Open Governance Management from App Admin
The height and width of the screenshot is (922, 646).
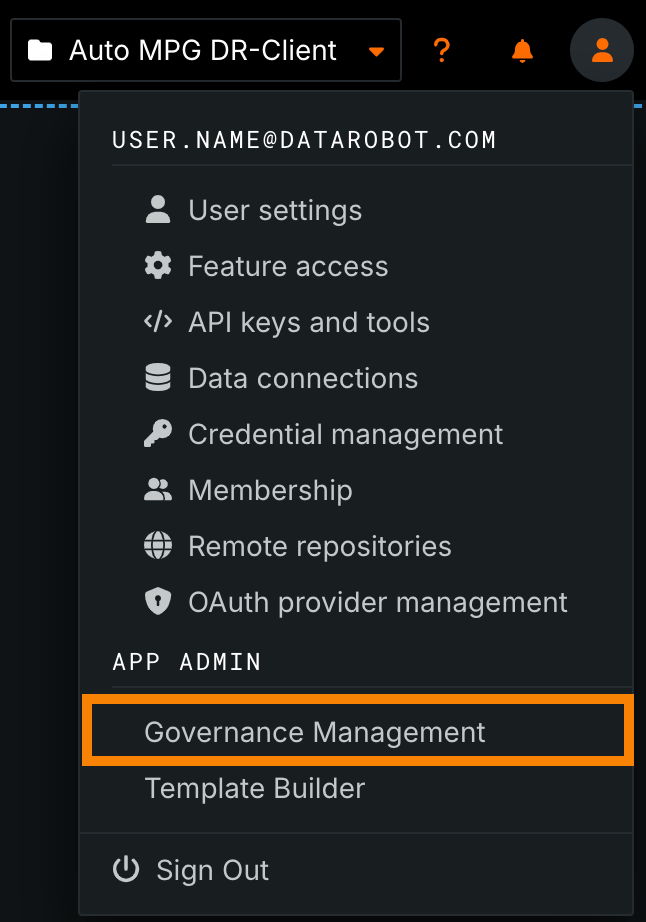pos(315,732)
